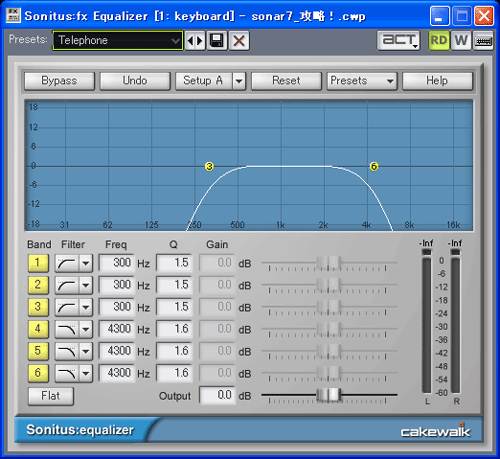Click band 6 Q field 1.6
The height and width of the screenshot is (459, 500).
pos(174,373)
